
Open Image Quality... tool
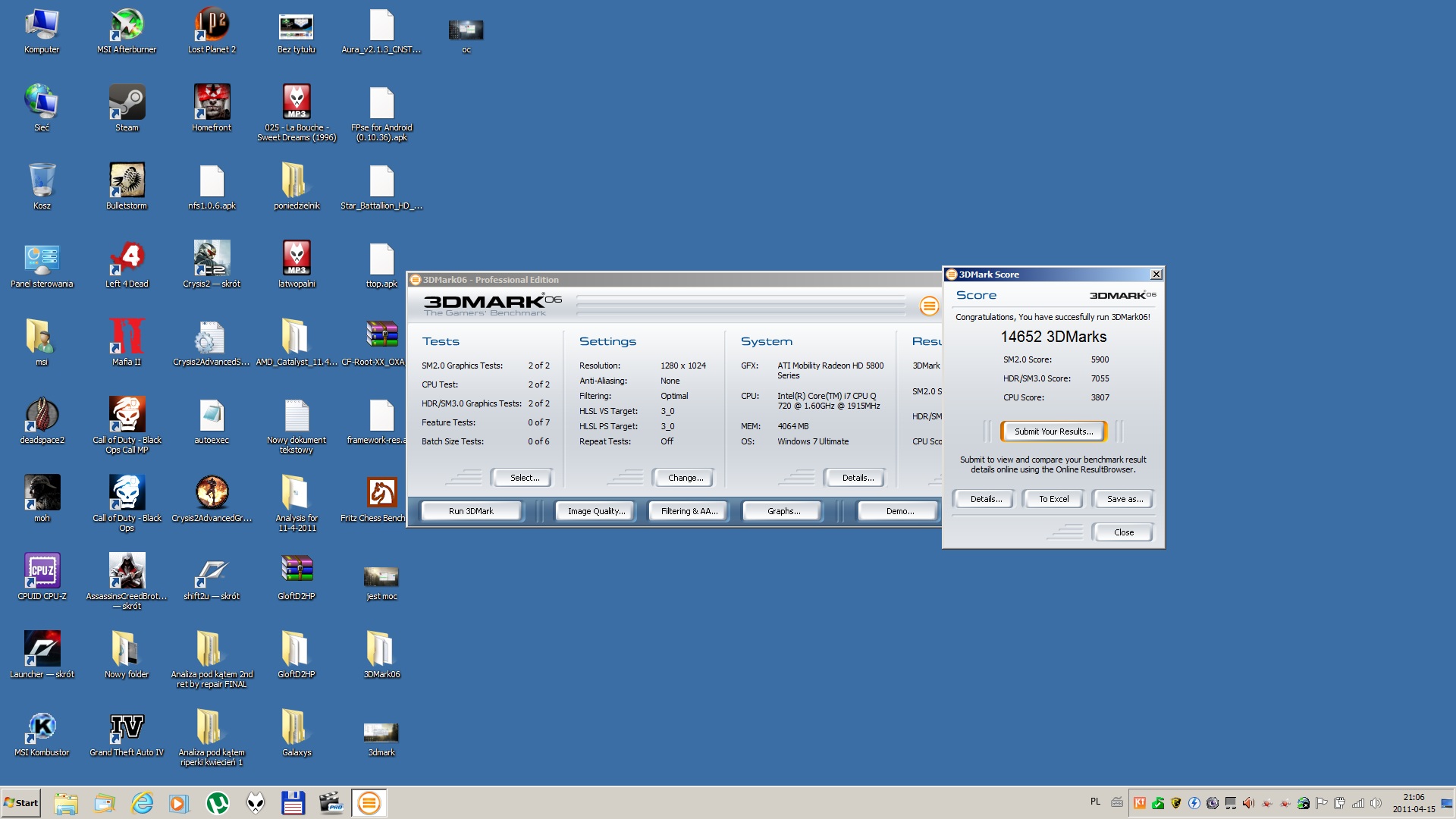tap(597, 511)
